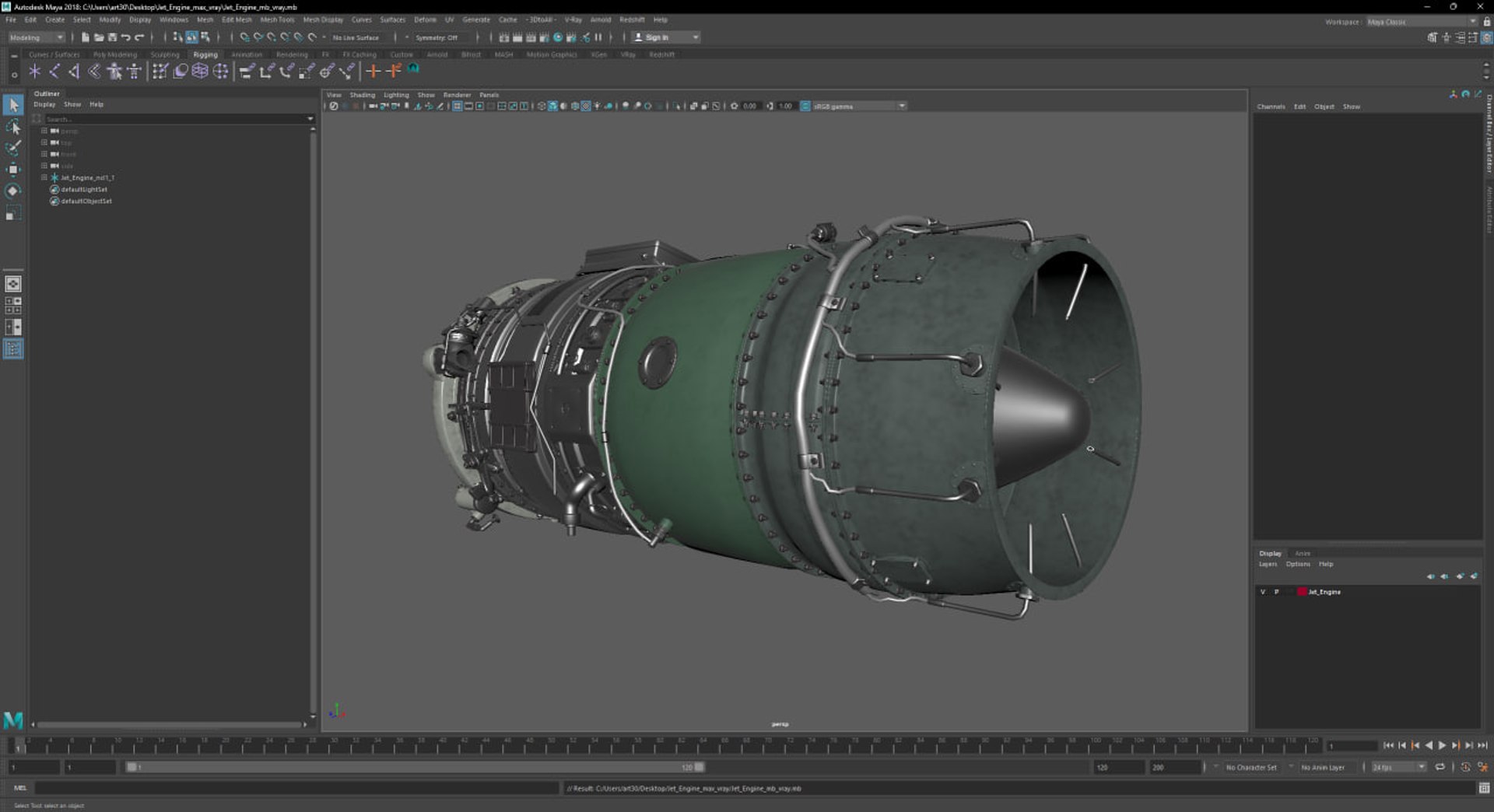Switch to the Anim layer tab
The width and height of the screenshot is (1494, 812).
1302,553
